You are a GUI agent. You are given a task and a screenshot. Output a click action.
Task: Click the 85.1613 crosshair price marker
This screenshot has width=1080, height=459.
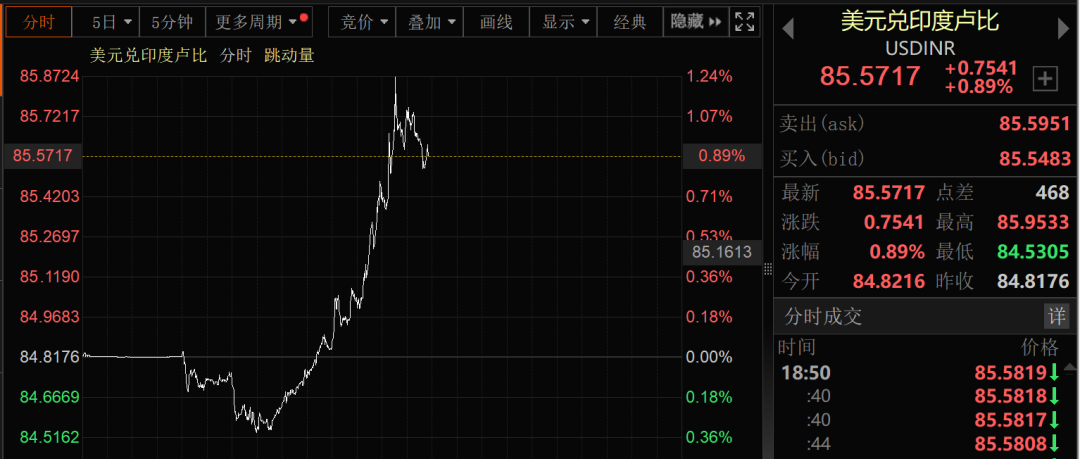click(721, 252)
